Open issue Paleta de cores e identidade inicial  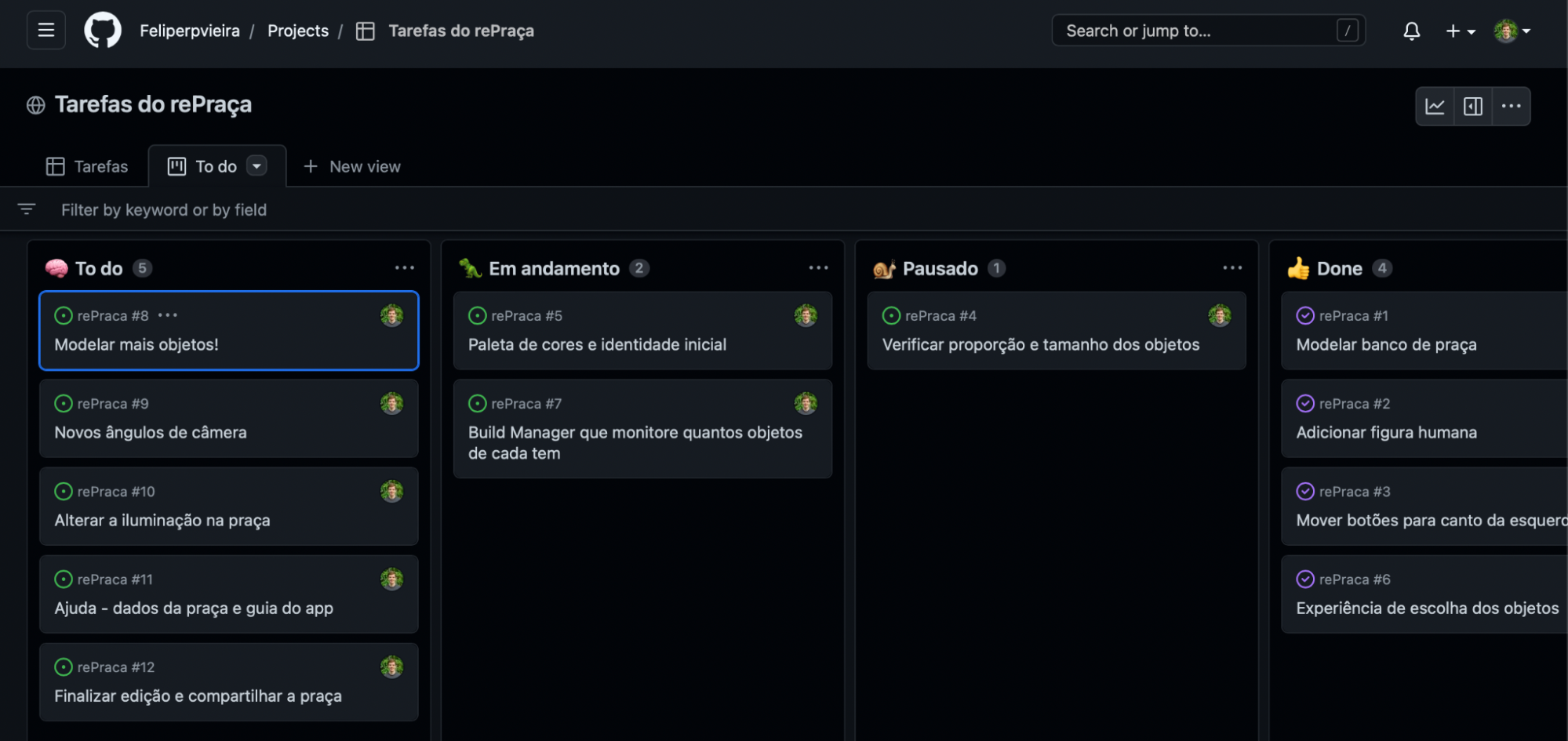click(x=597, y=344)
